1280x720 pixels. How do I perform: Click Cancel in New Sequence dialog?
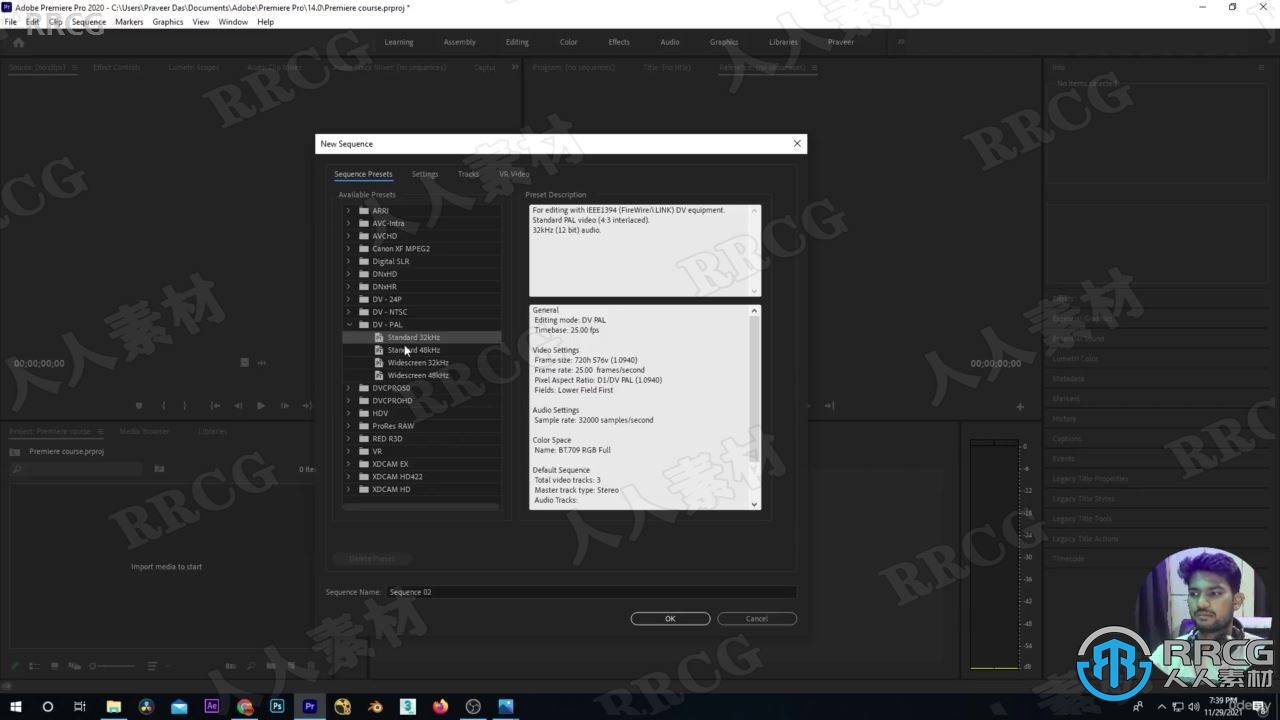(757, 618)
